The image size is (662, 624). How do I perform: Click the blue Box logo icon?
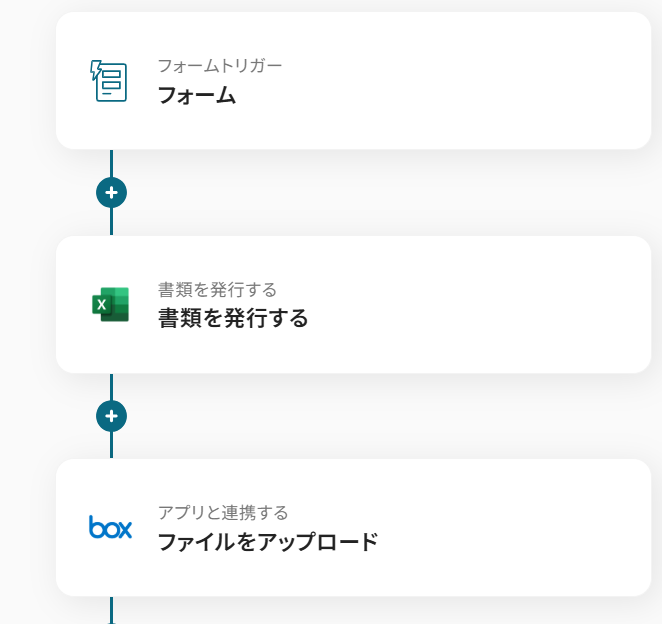tap(110, 528)
